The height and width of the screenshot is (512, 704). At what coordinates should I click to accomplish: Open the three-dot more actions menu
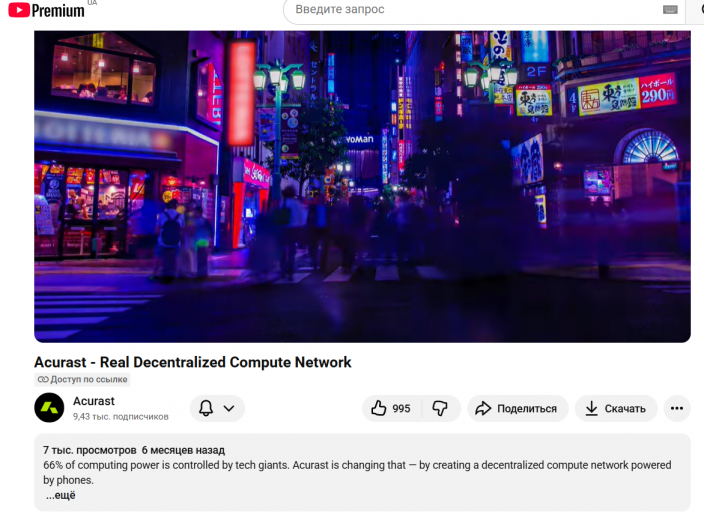[677, 408]
